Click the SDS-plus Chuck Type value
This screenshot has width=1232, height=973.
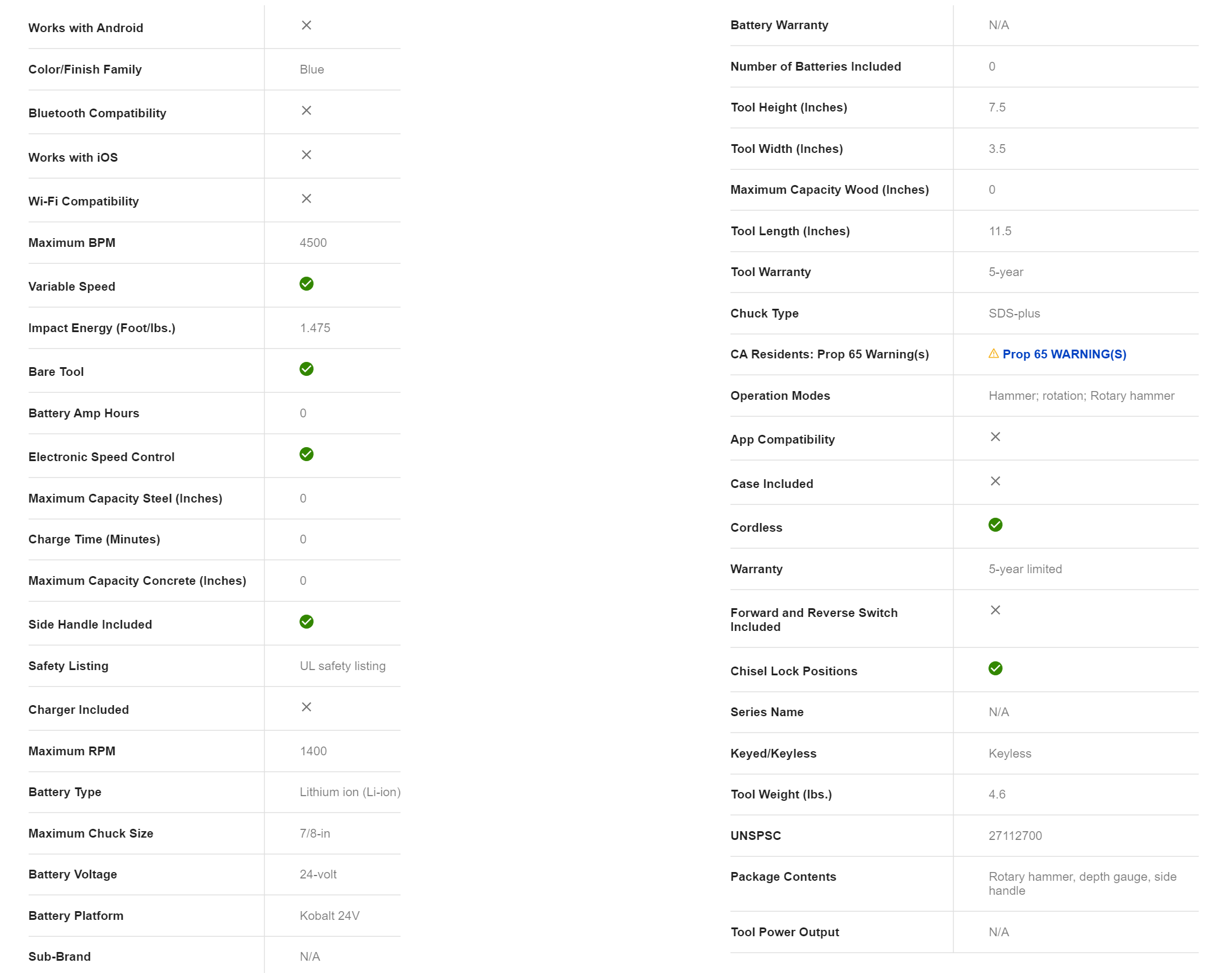point(1014,313)
